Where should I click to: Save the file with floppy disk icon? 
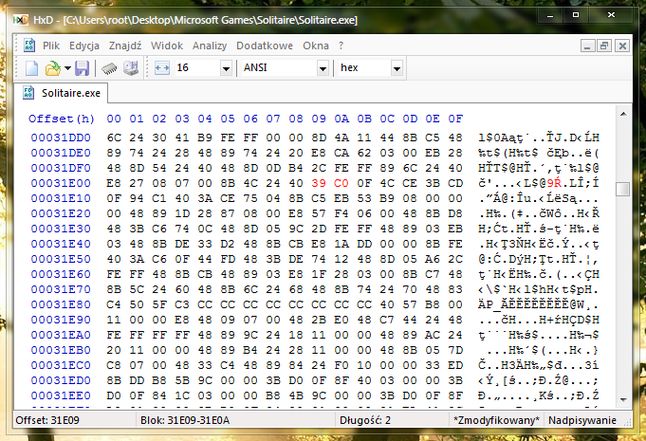[82, 68]
